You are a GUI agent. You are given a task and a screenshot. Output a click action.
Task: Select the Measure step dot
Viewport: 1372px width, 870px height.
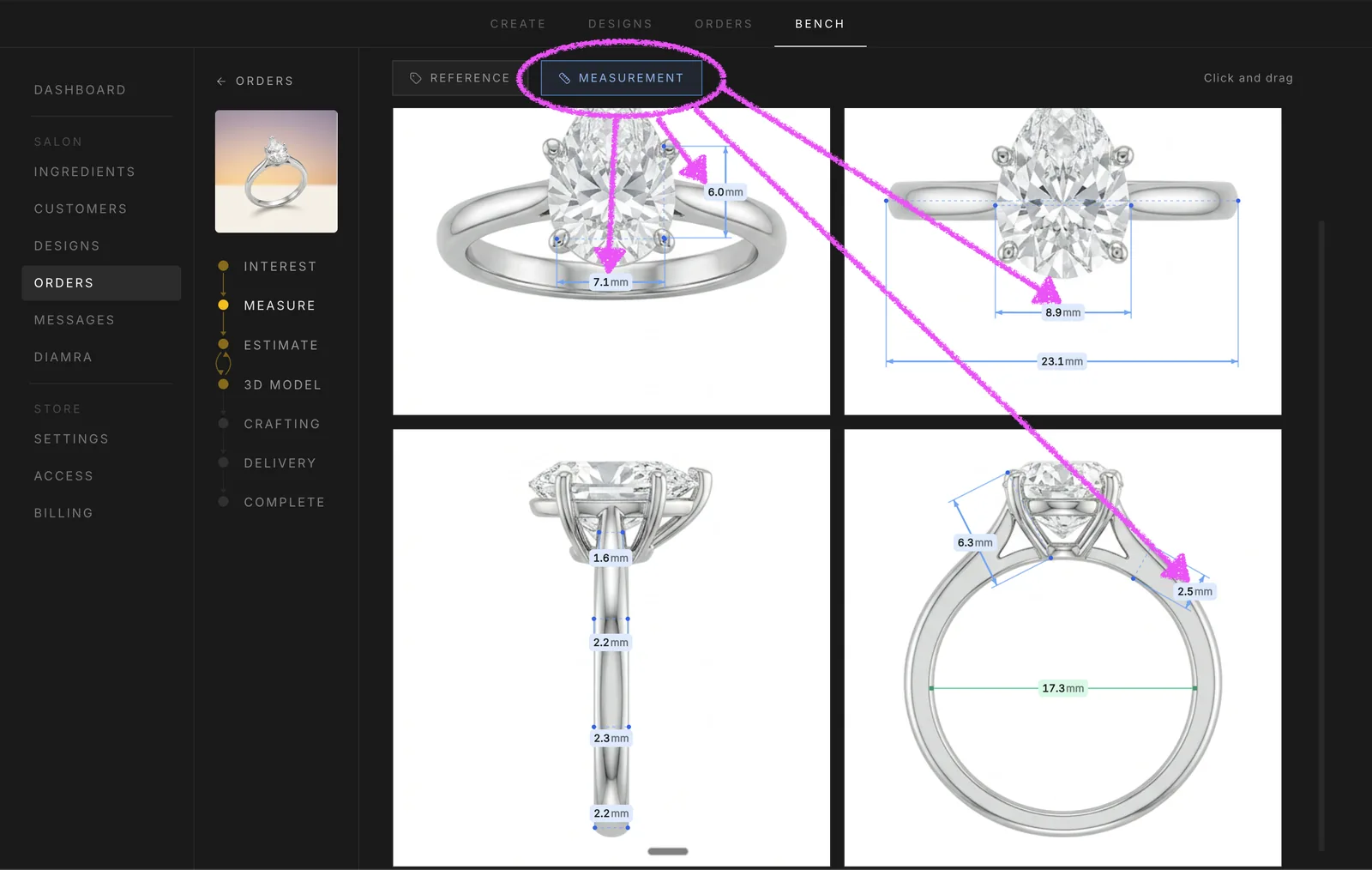coord(224,305)
